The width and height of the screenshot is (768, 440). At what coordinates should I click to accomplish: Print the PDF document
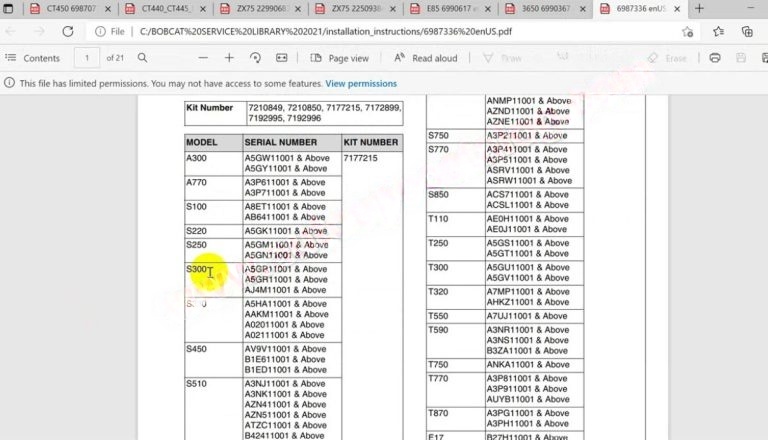(715, 58)
